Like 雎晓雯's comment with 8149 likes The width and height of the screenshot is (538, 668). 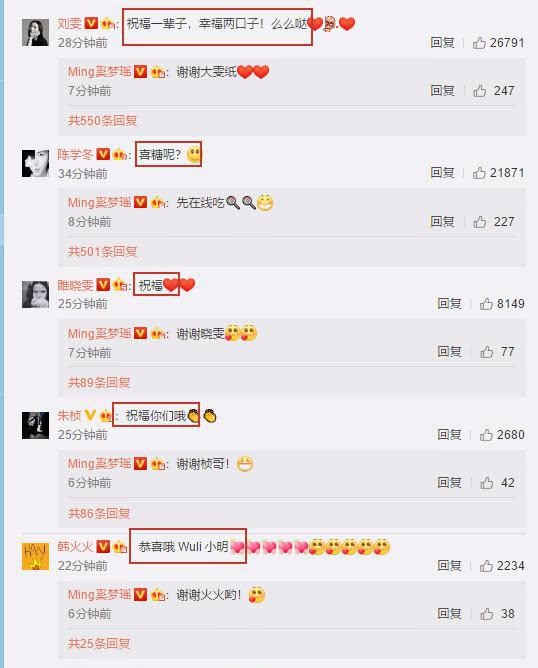tap(486, 304)
